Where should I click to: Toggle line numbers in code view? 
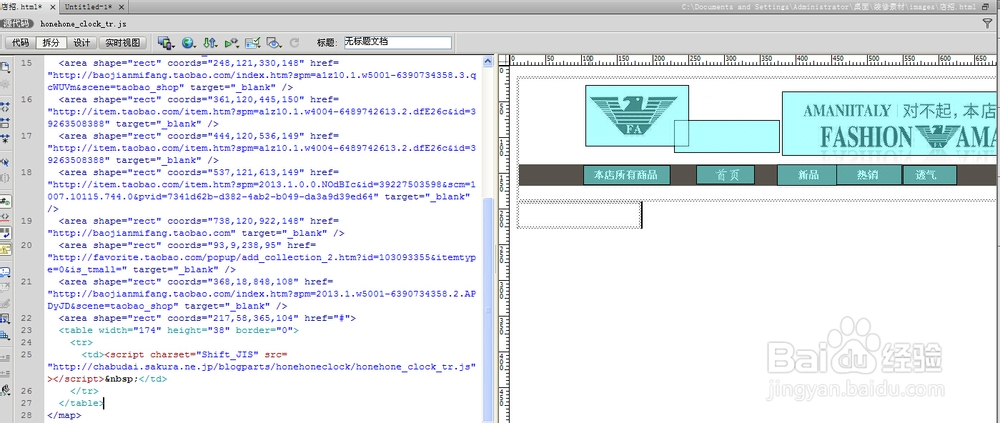(6, 202)
